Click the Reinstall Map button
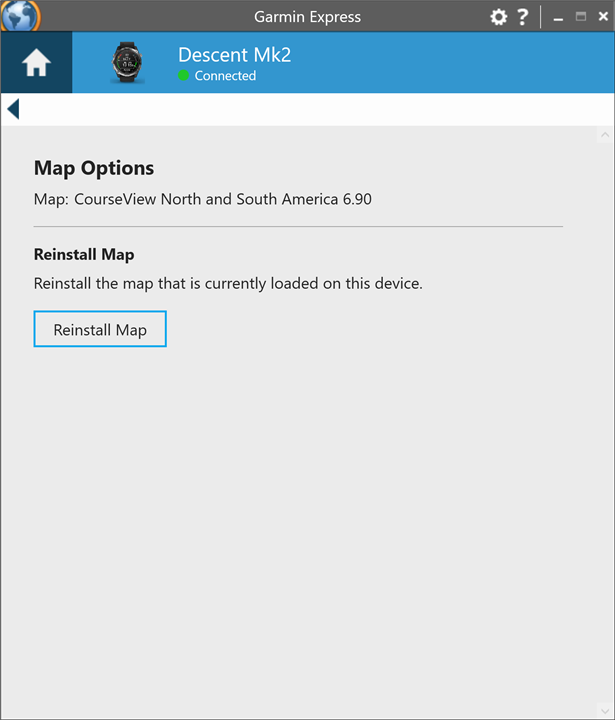Screen dimensions: 615x720 pos(100,329)
